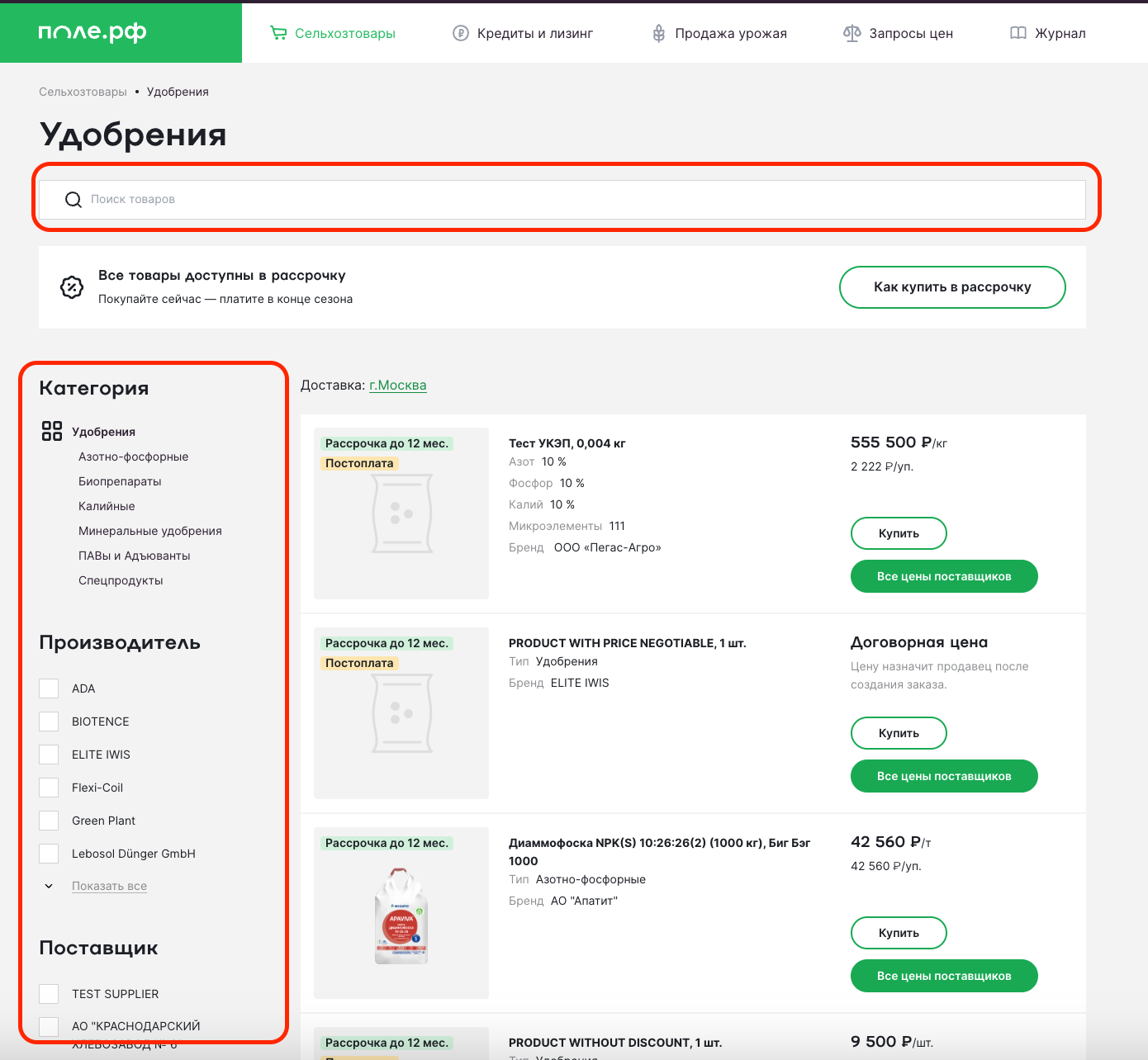
Task: Expand manufacturers with the chevron by Показать все
Action: tap(49, 886)
